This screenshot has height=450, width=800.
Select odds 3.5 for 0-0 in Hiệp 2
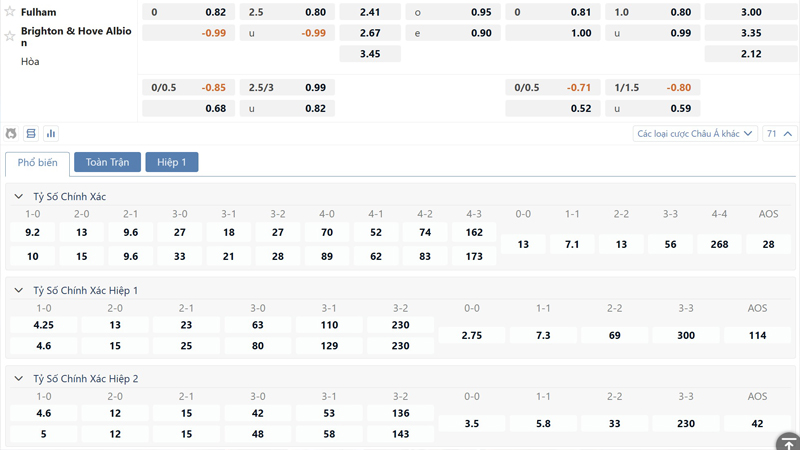click(x=472, y=423)
